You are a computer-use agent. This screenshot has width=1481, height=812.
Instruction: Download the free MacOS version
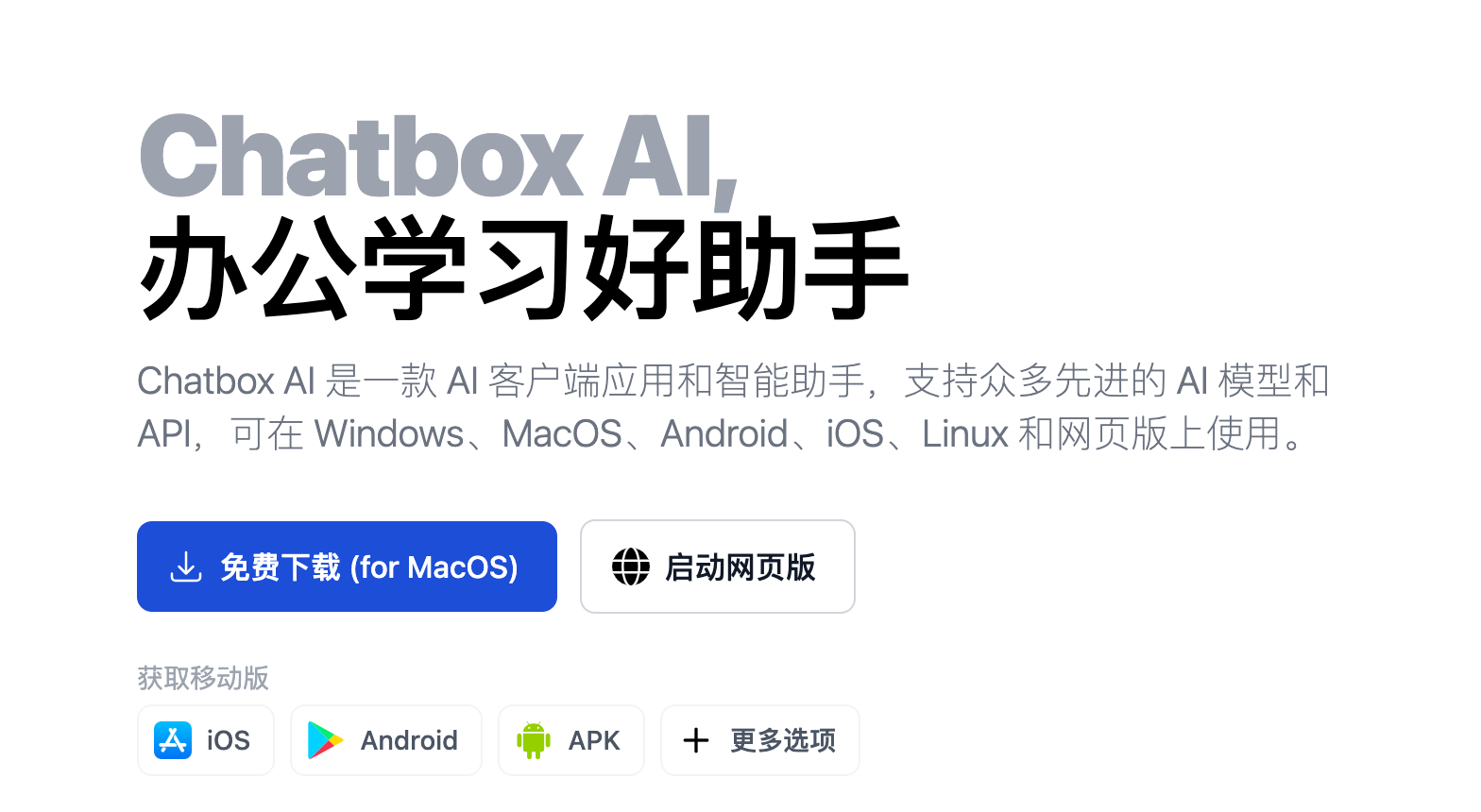tap(347, 567)
